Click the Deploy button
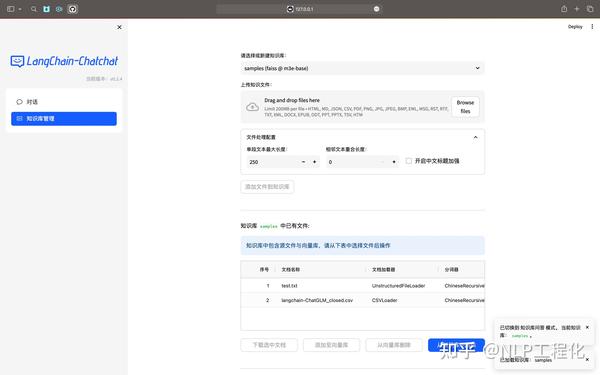 [x=575, y=26]
